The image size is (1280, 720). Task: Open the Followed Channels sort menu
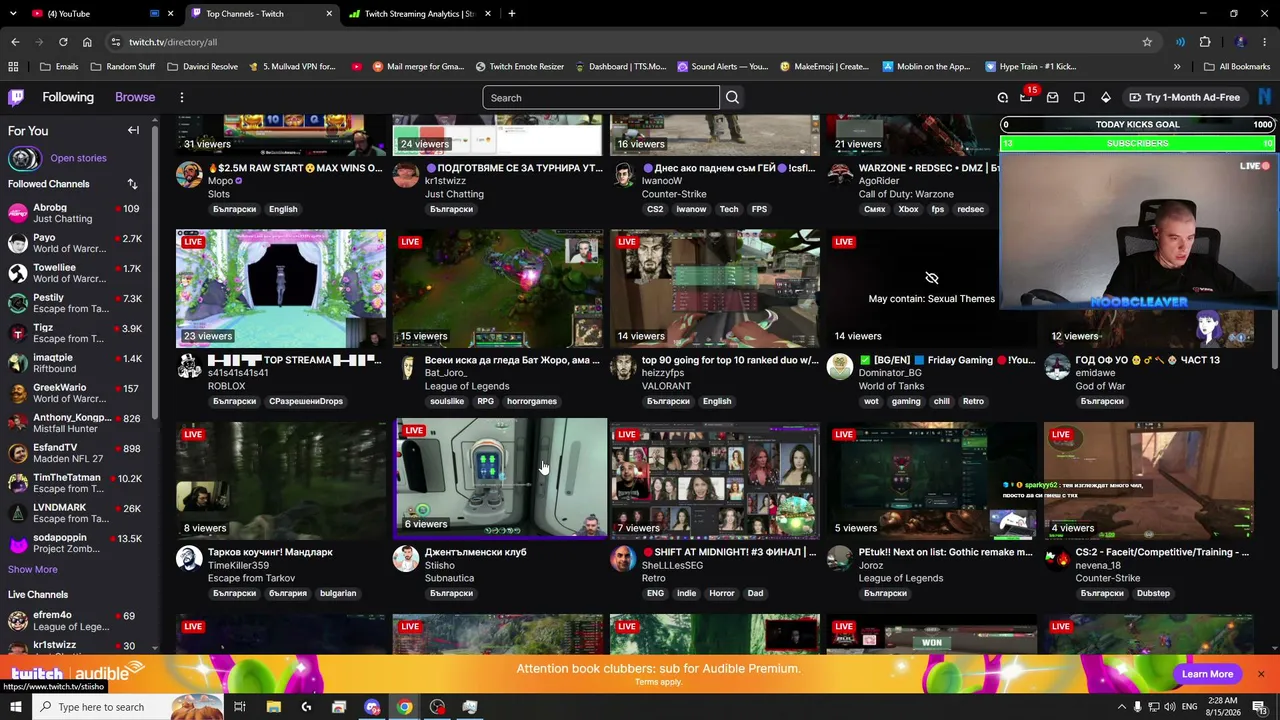132,184
